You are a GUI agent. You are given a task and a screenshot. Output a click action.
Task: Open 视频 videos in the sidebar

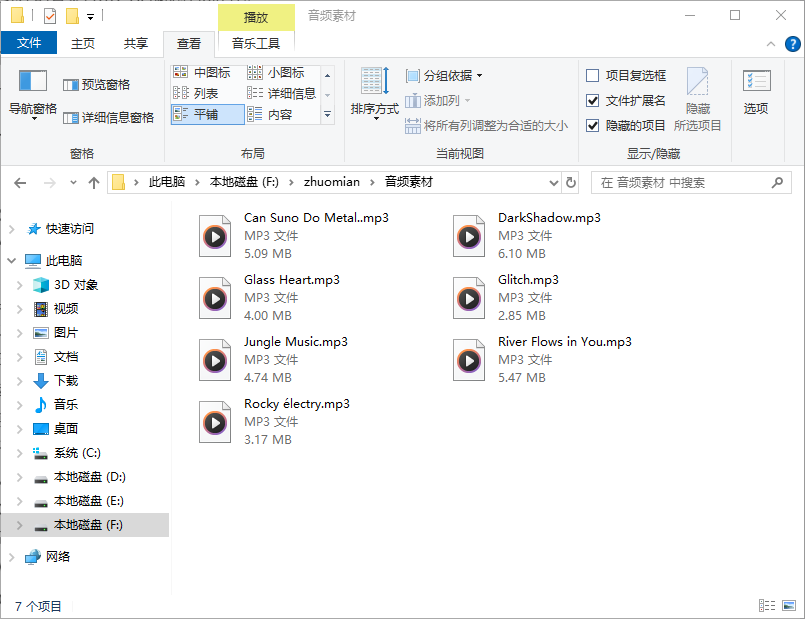[x=66, y=308]
